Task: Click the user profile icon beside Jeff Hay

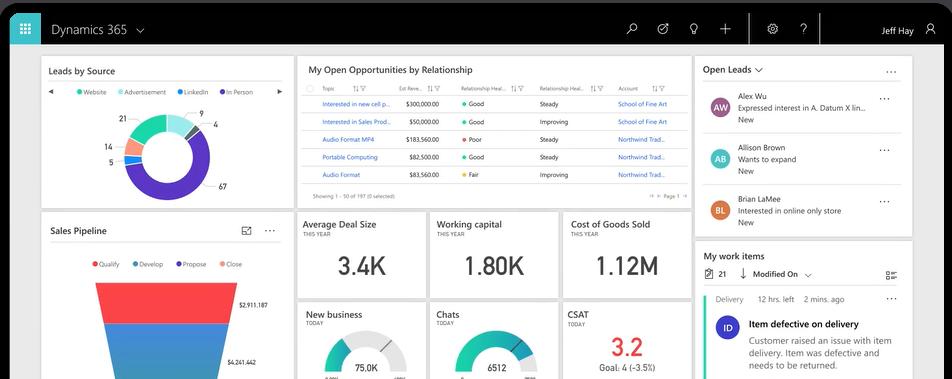Action: 931,29
